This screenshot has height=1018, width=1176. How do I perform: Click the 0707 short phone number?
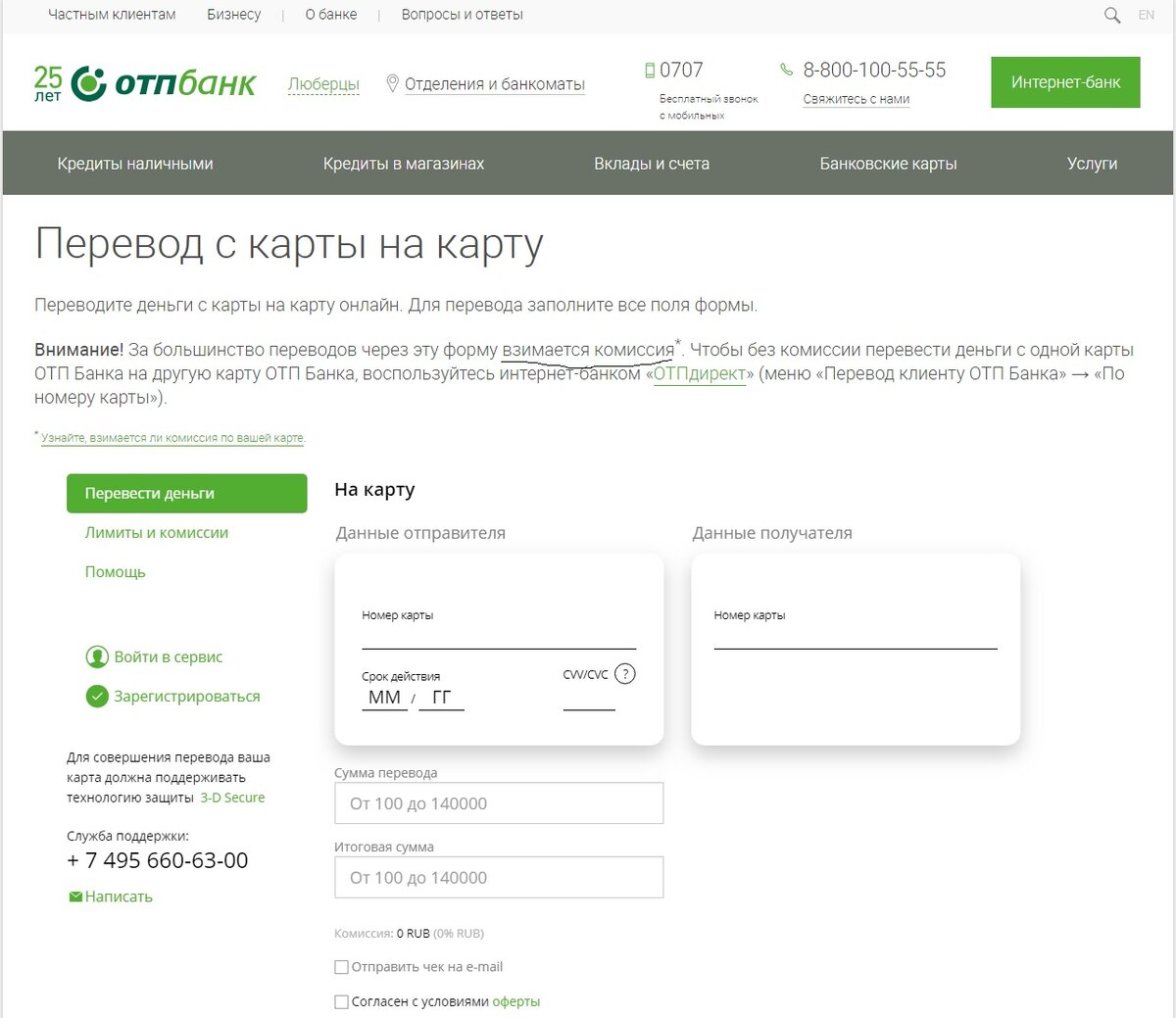(681, 71)
